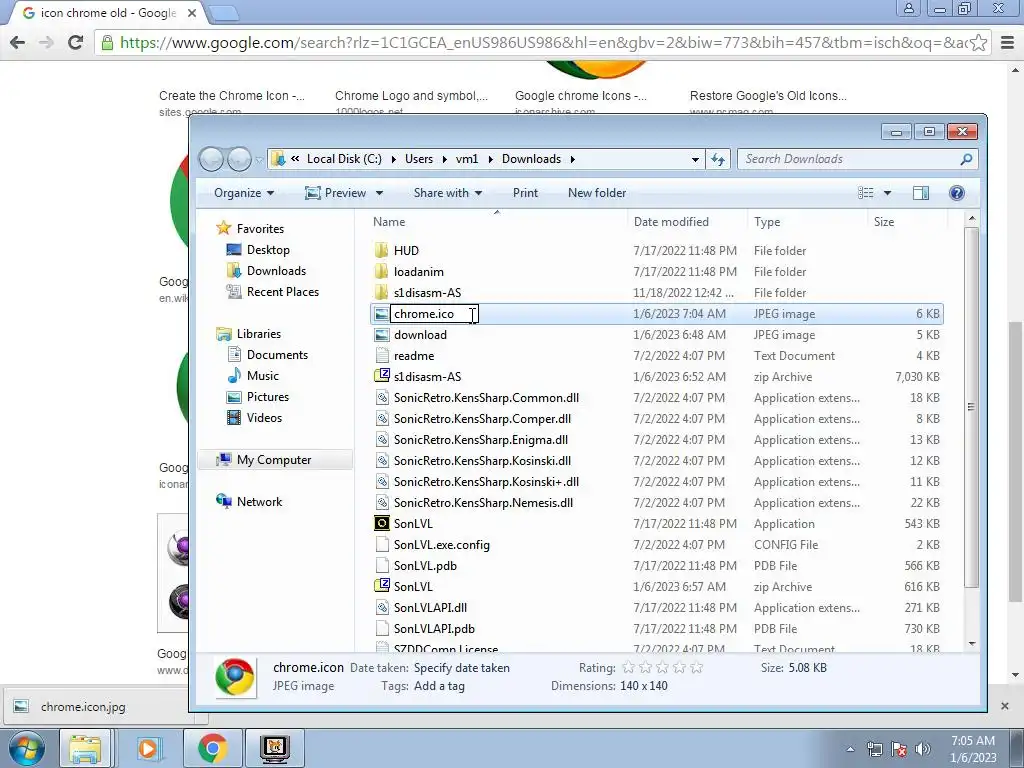This screenshot has height=768, width=1024.
Task: Click inside the chrome.ico rename field
Action: click(434, 313)
